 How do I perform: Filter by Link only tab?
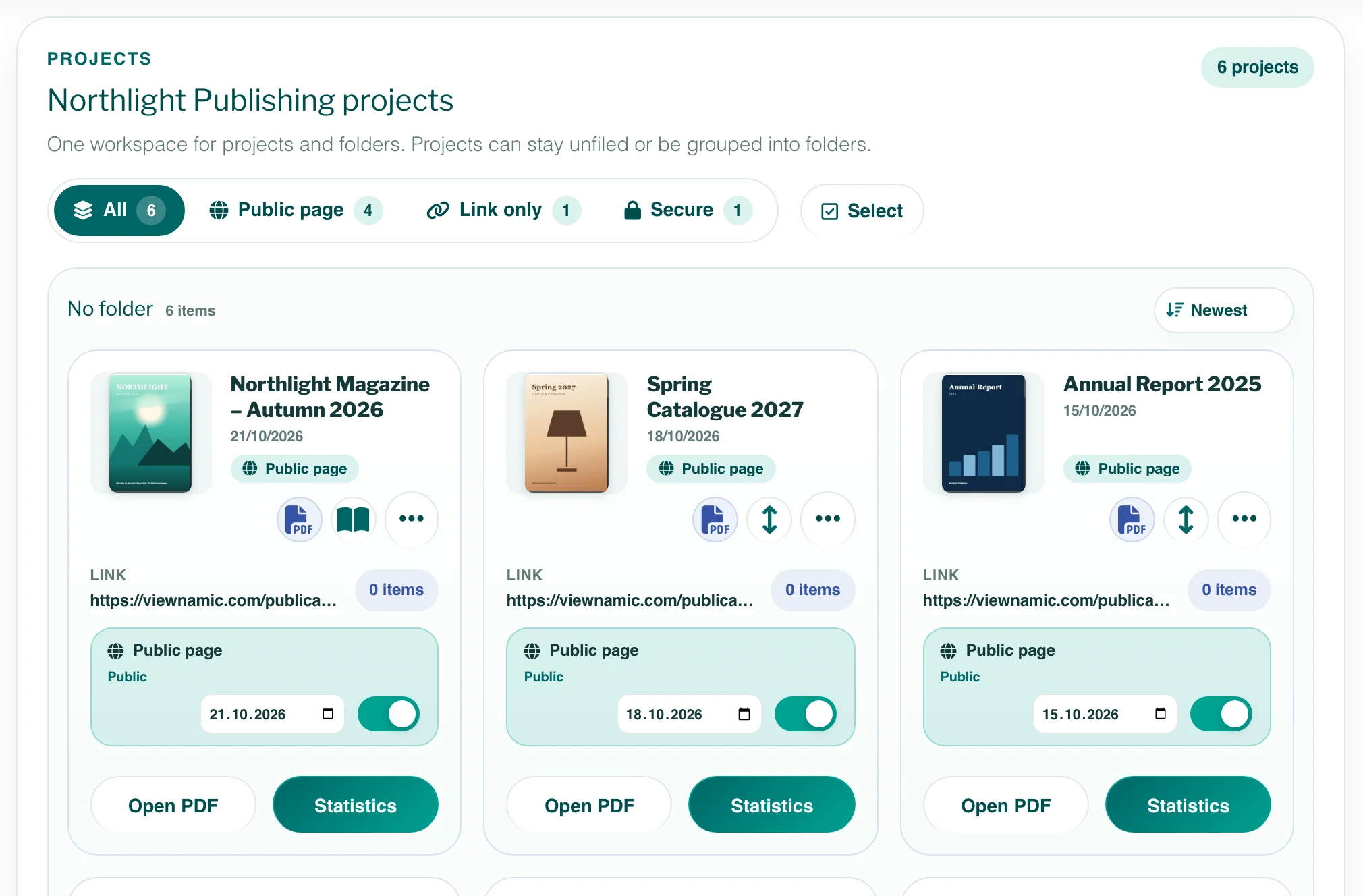click(503, 211)
